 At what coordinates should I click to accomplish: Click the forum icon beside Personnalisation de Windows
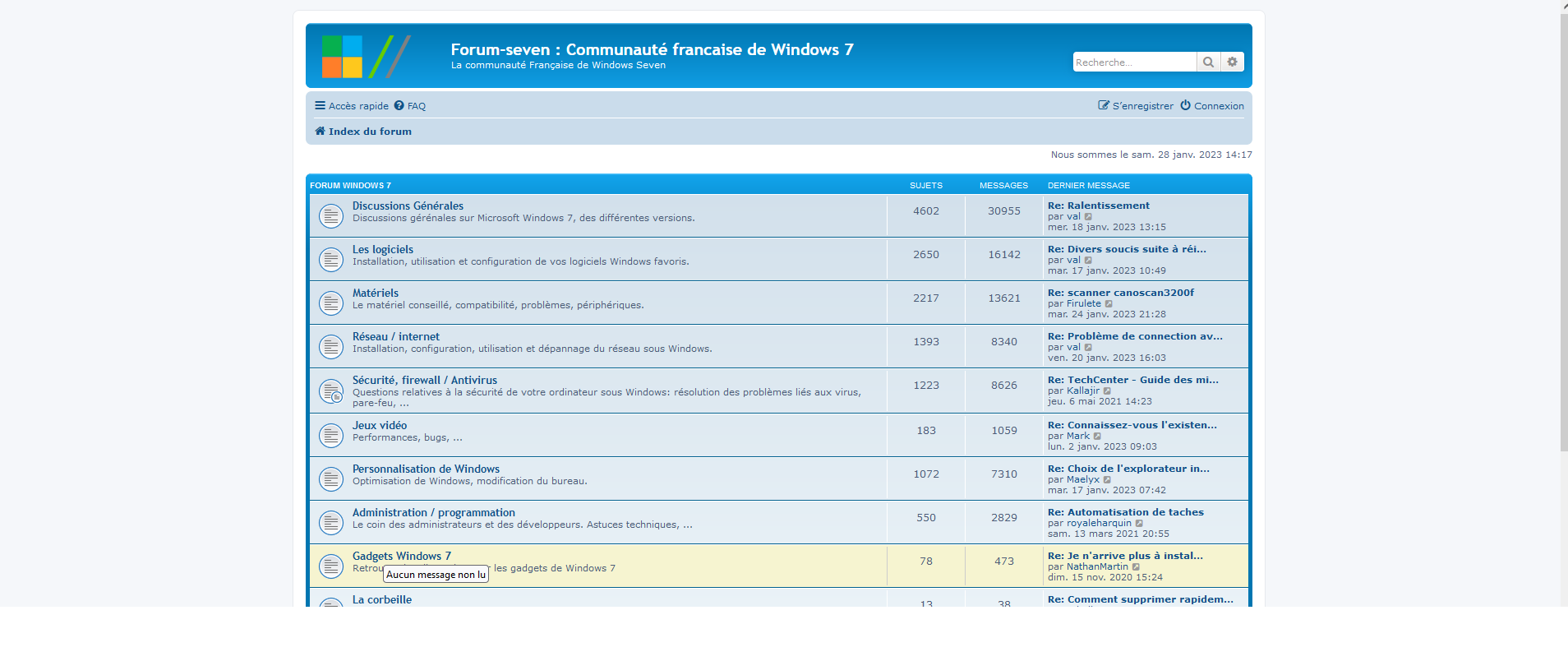331,479
